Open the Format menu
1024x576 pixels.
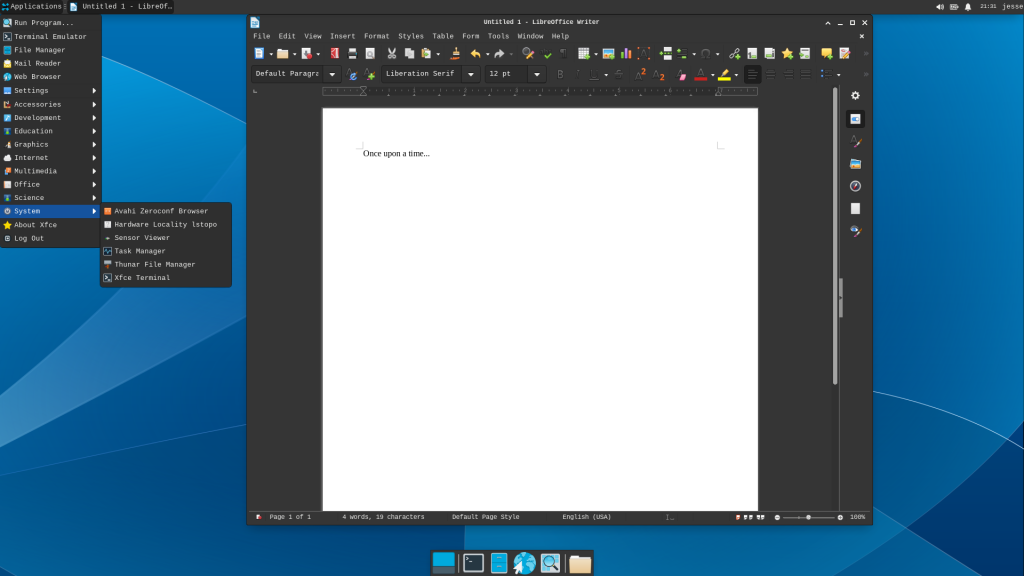(x=376, y=36)
